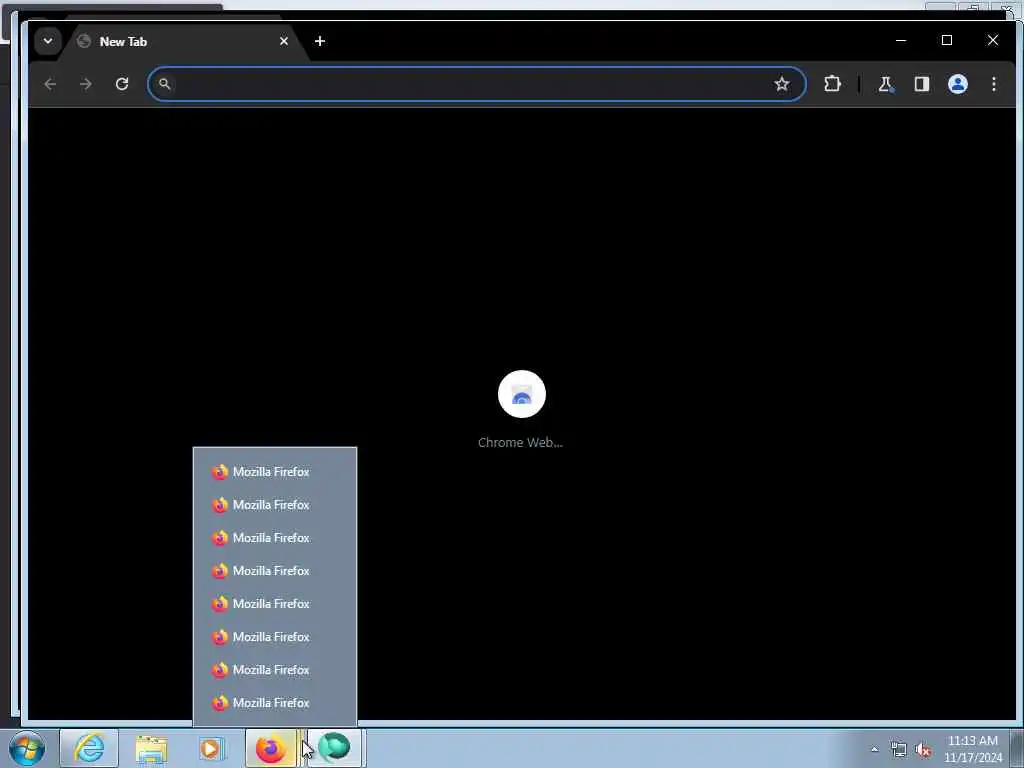Open the taskbar clock and date
Screen dimensions: 1024x768
tap(973, 749)
